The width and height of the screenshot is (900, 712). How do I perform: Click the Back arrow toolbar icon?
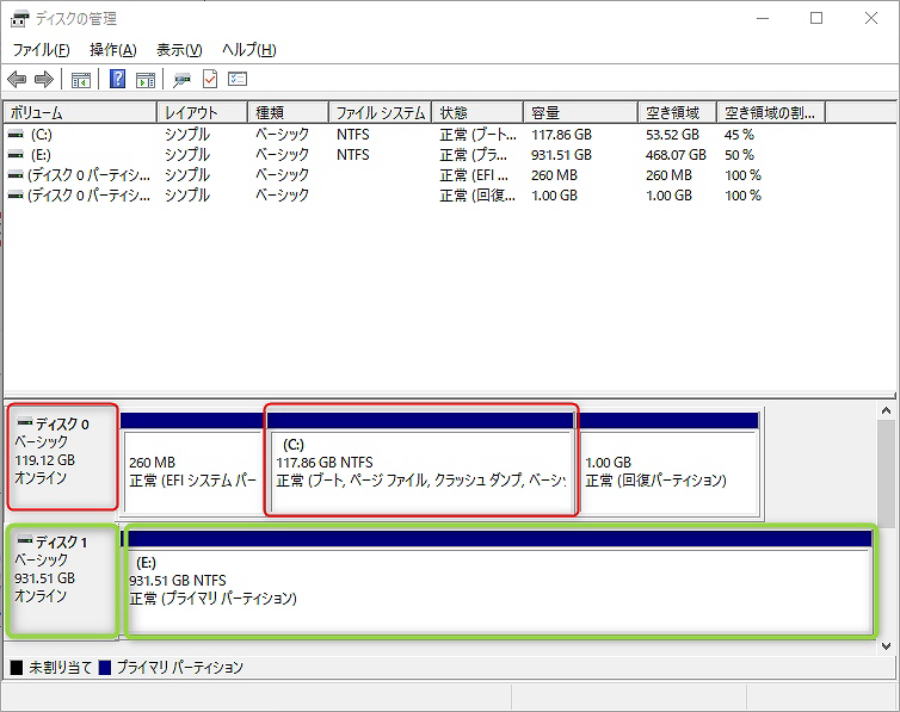17,79
